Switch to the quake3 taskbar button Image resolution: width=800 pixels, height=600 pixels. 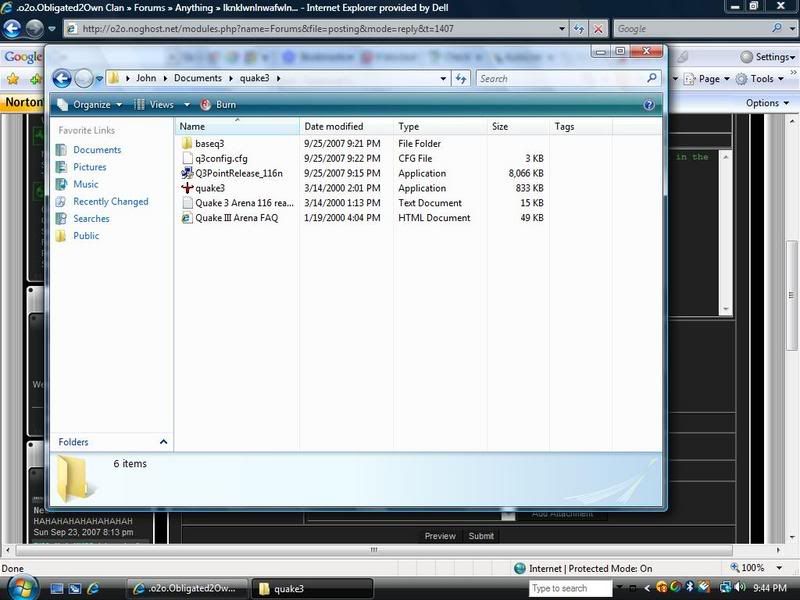pyautogui.click(x=312, y=588)
